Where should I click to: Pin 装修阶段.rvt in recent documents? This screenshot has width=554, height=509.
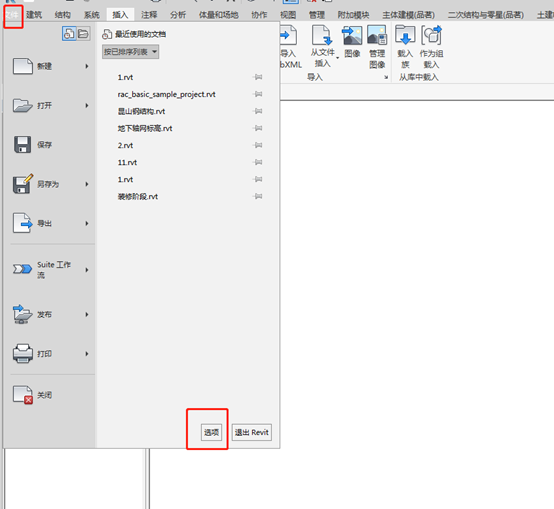point(258,196)
